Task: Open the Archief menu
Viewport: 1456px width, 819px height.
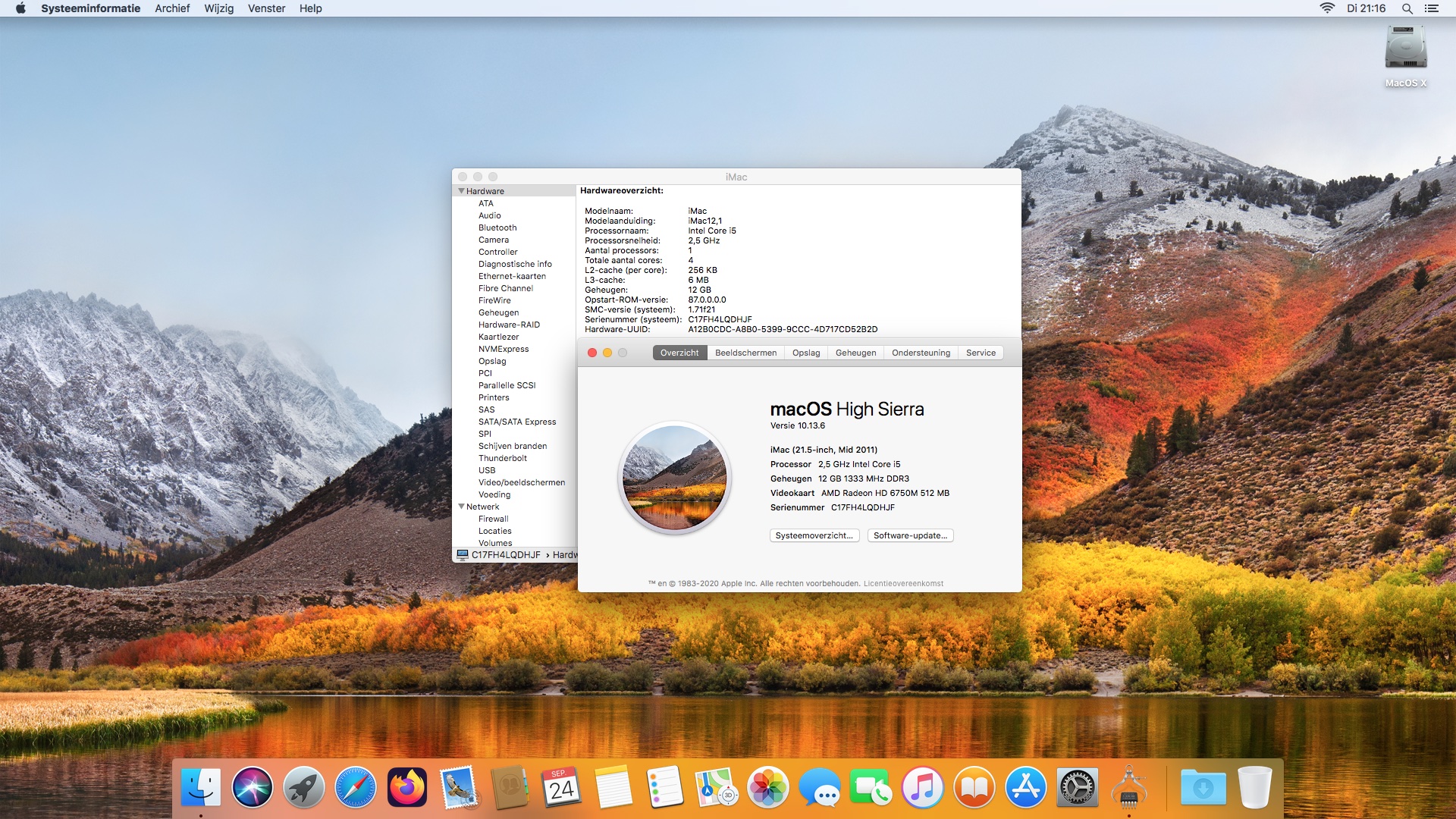Action: [172, 8]
